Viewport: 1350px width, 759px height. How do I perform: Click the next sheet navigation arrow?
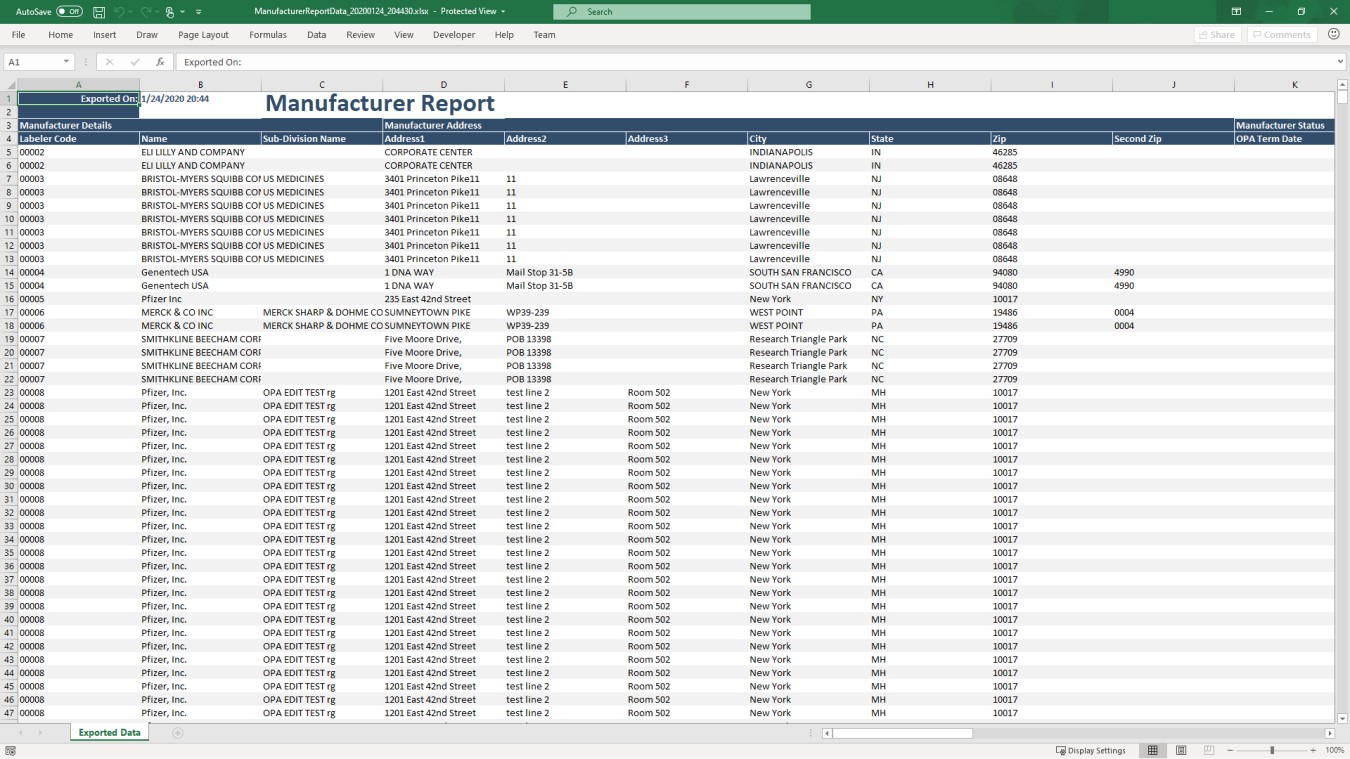pyautogui.click(x=41, y=733)
